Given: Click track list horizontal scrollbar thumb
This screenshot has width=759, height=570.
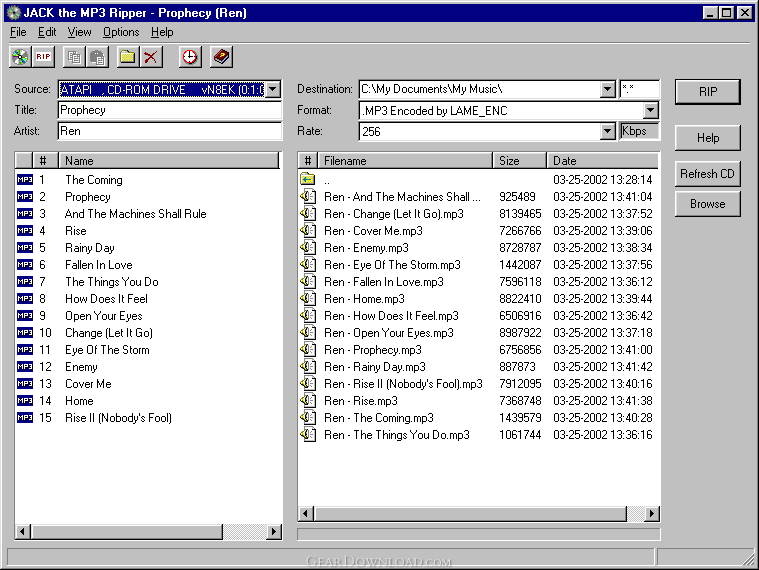Looking at the screenshot, I should click(127, 532).
